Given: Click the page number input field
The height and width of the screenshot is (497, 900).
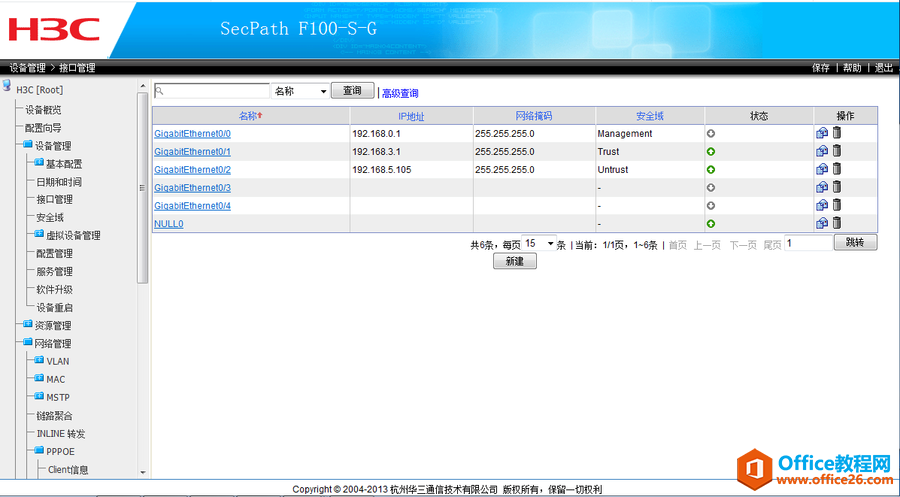Looking at the screenshot, I should pyautogui.click(x=808, y=243).
